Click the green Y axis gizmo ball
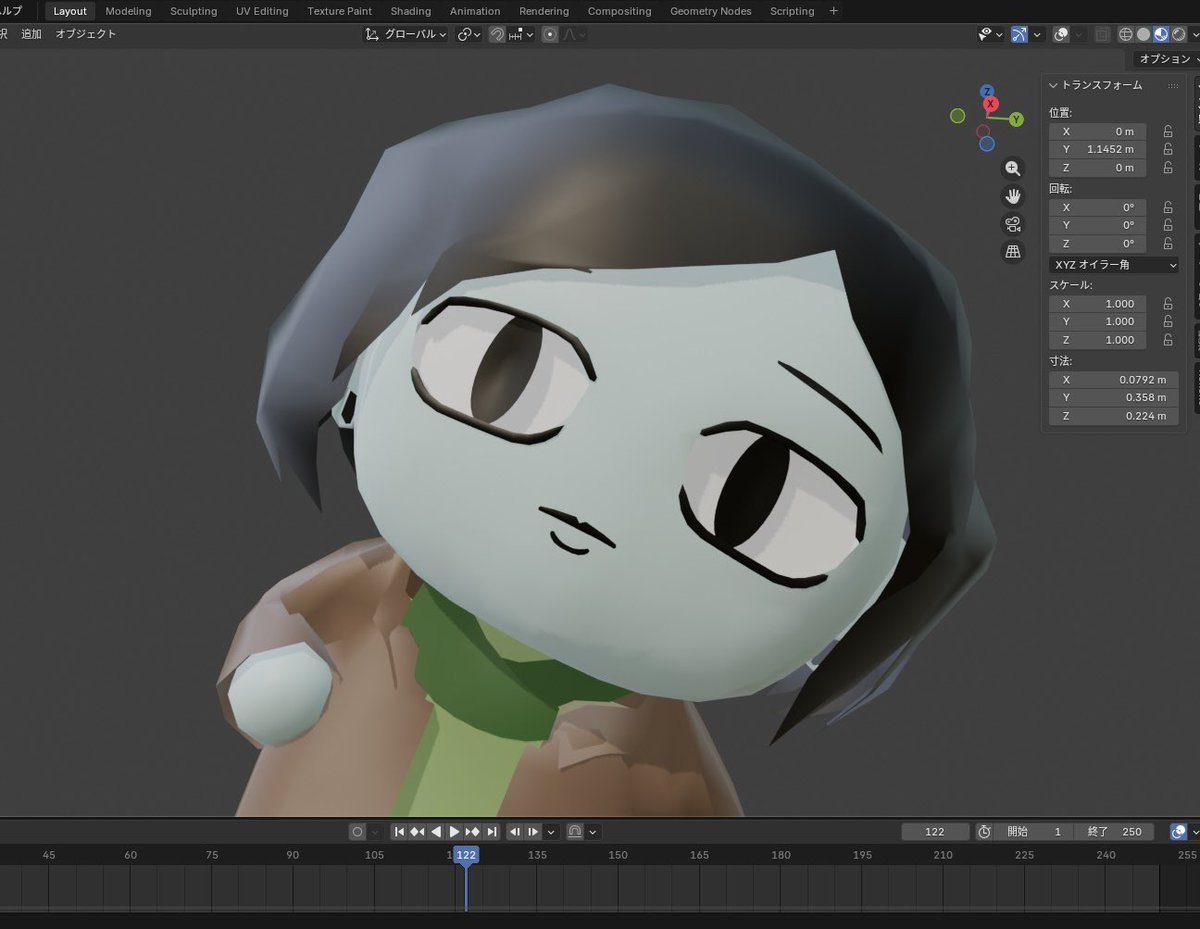 coord(1016,120)
